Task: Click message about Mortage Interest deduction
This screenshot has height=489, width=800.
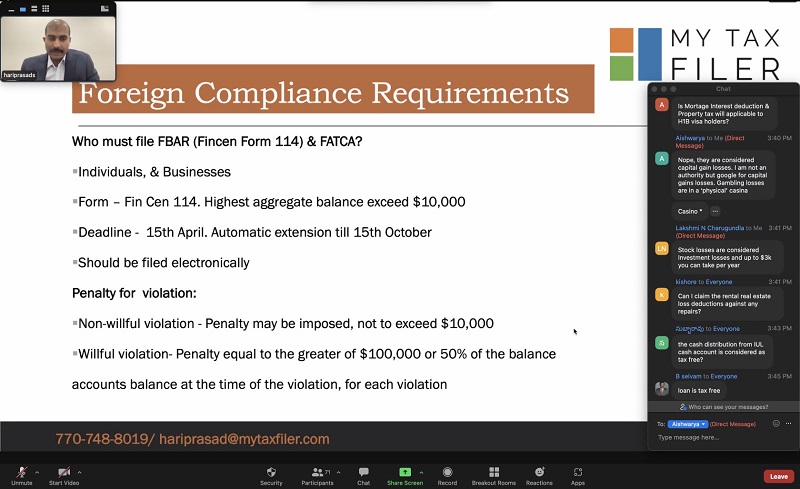Action: pyautogui.click(x=724, y=114)
